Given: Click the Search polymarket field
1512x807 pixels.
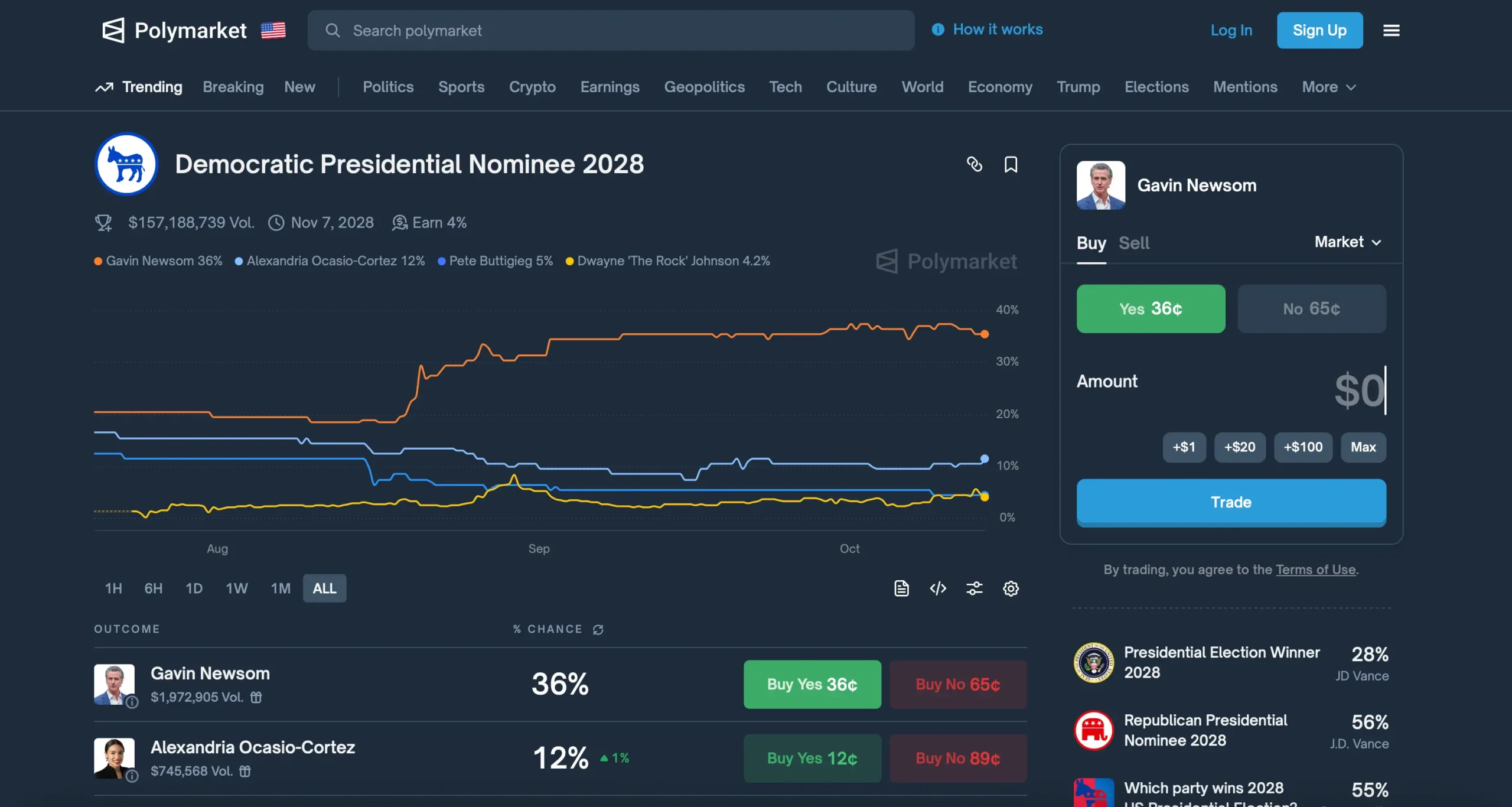Looking at the screenshot, I should click(x=611, y=30).
